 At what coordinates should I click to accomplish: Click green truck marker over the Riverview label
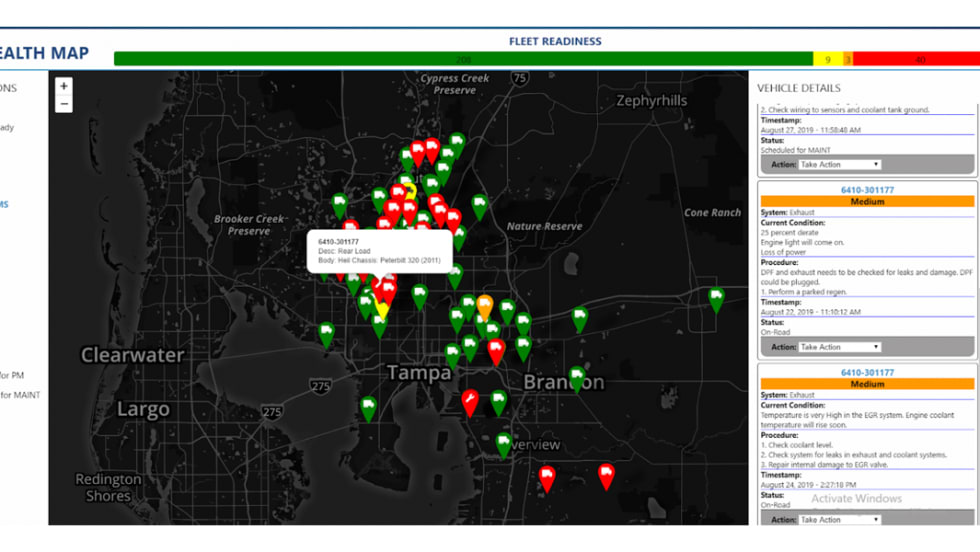tap(504, 442)
